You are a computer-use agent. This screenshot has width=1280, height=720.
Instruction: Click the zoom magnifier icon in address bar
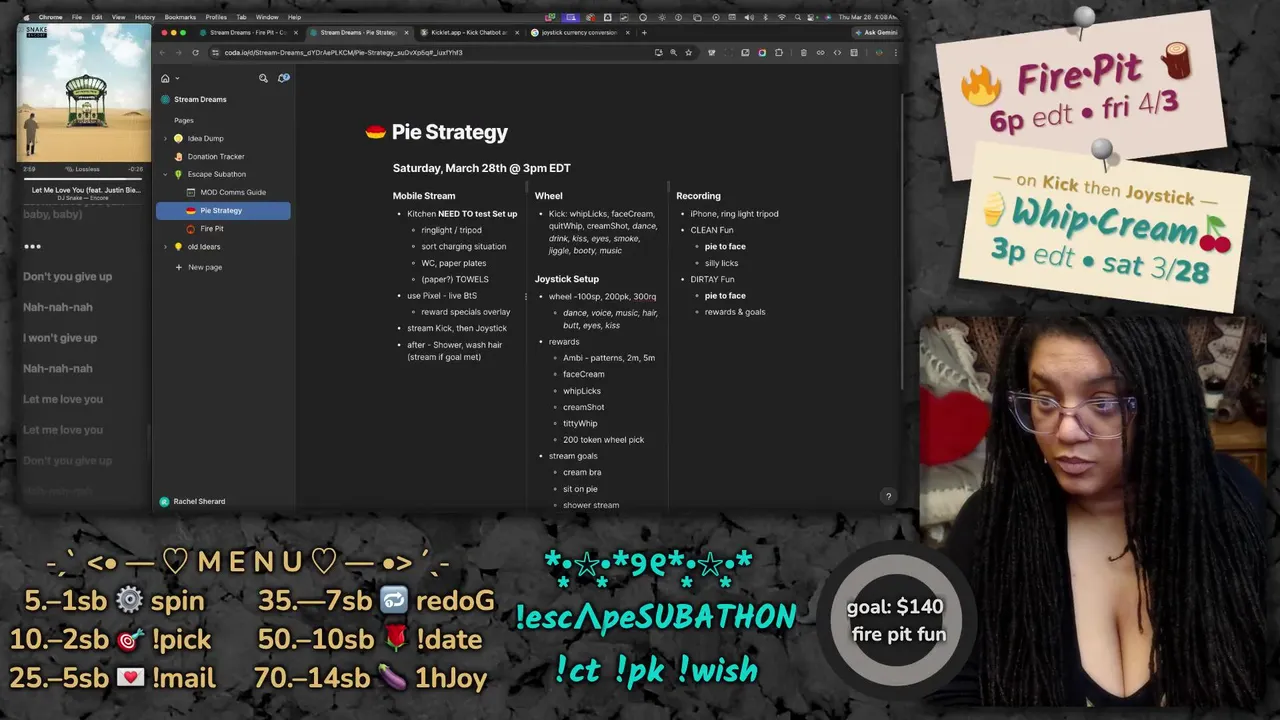pyautogui.click(x=673, y=52)
